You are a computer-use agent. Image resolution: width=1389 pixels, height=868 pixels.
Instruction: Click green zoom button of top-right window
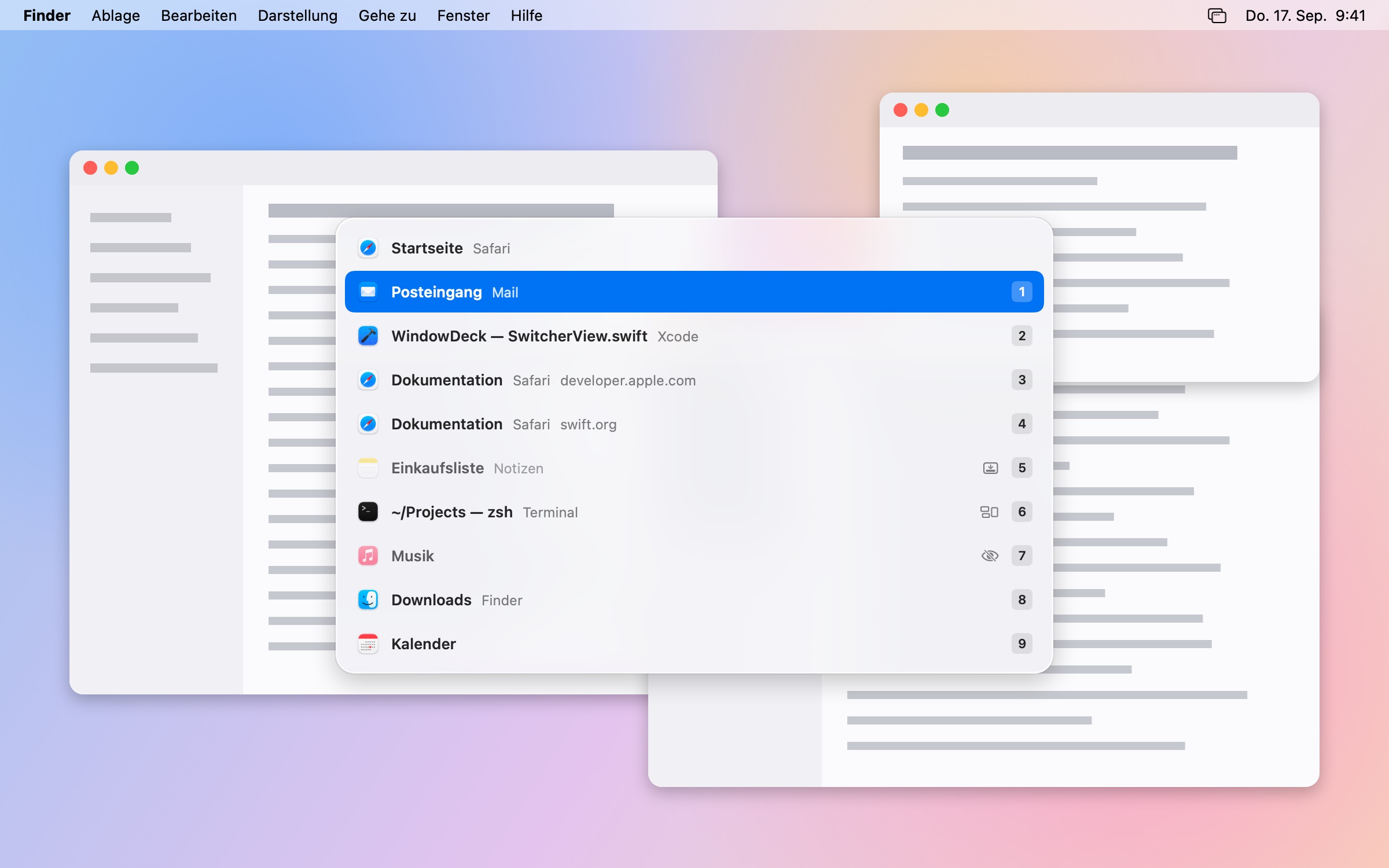(942, 110)
